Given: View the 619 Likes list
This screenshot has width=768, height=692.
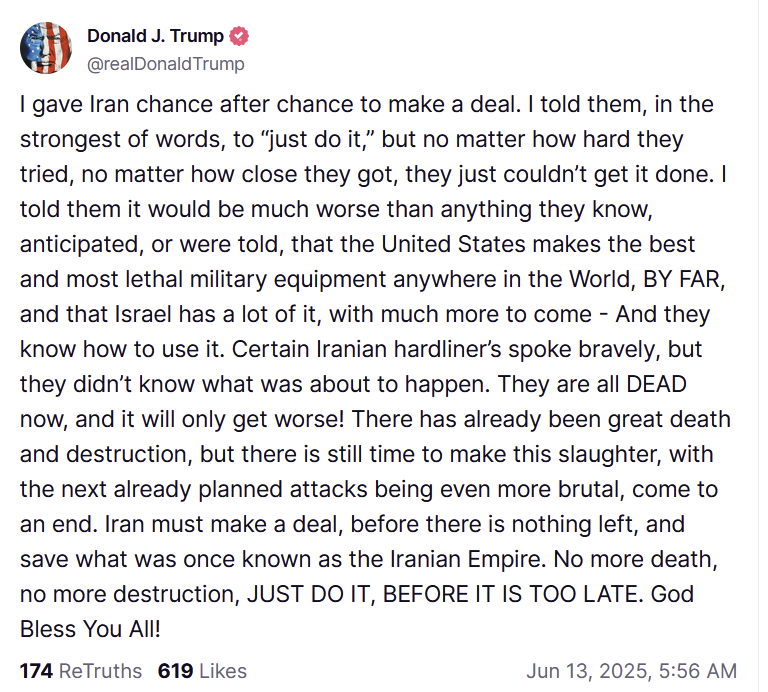Looking at the screenshot, I should [x=202, y=670].
